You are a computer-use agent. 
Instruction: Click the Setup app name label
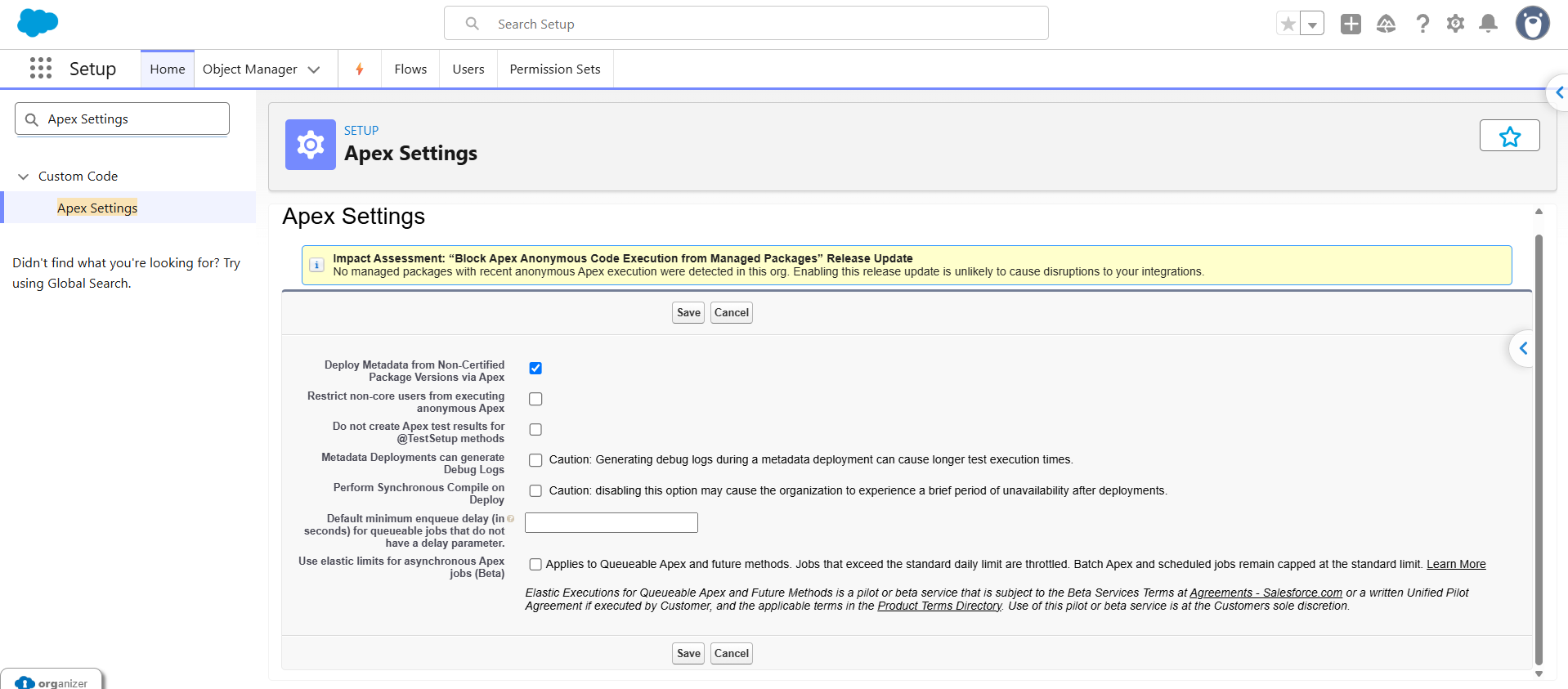click(92, 69)
